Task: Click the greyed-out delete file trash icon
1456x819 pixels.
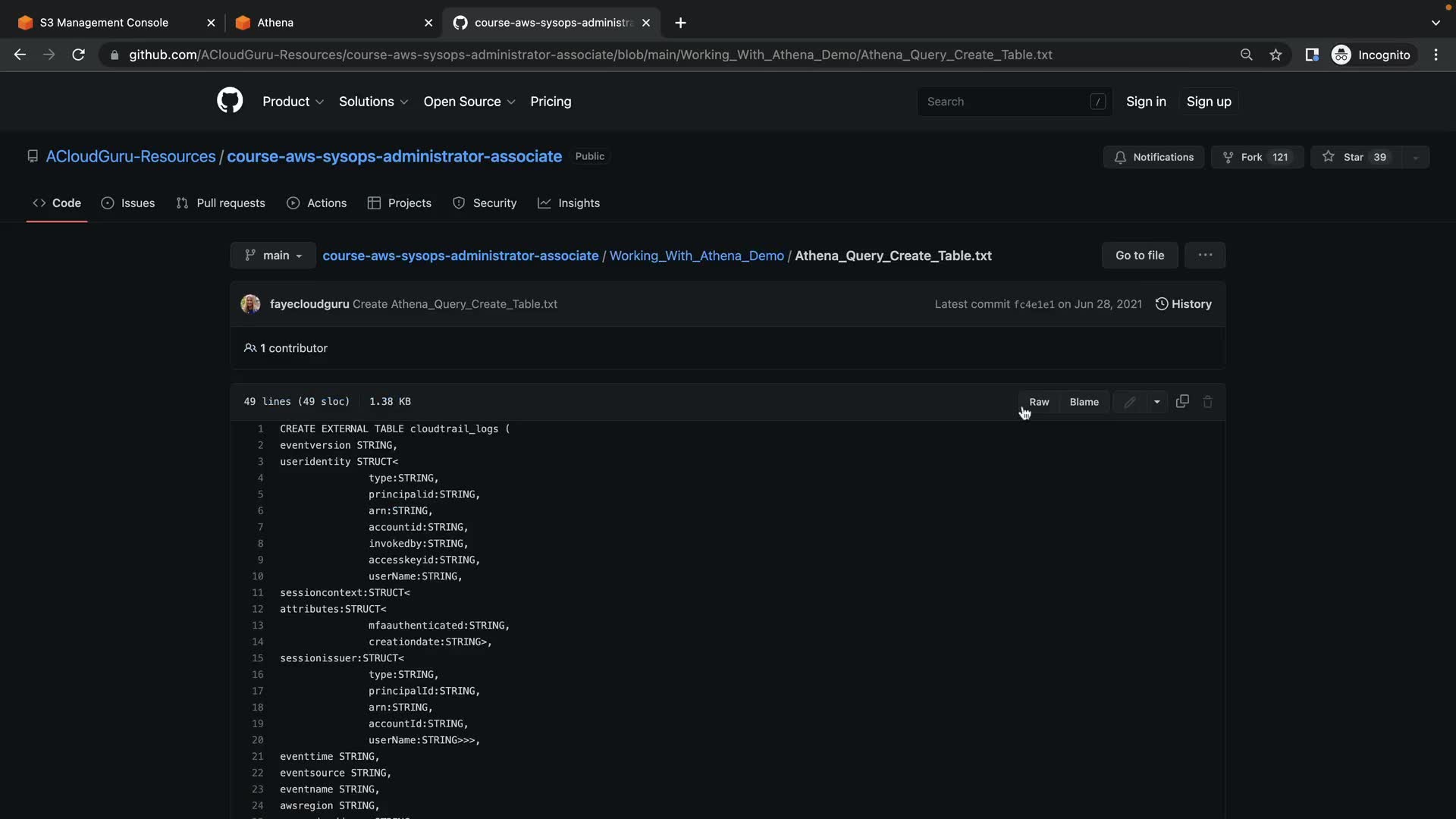Action: (x=1207, y=402)
